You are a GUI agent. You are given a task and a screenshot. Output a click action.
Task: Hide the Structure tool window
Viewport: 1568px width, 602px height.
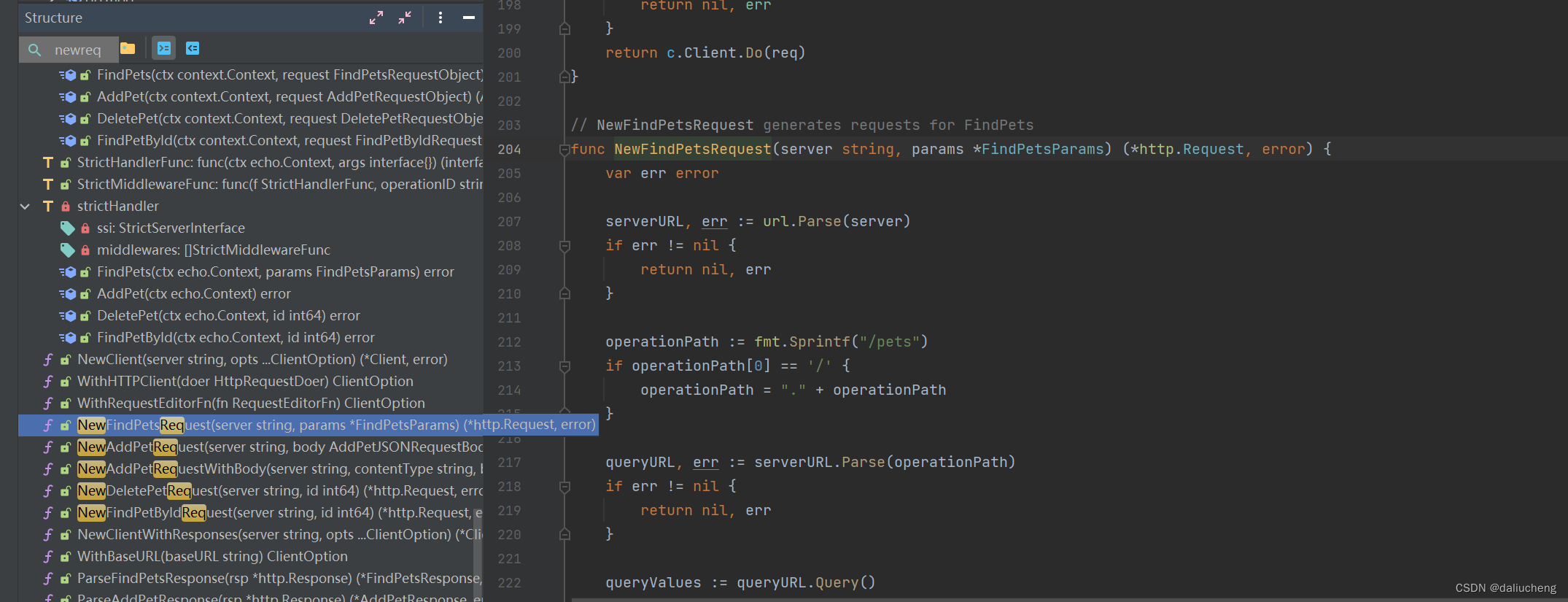click(x=469, y=18)
